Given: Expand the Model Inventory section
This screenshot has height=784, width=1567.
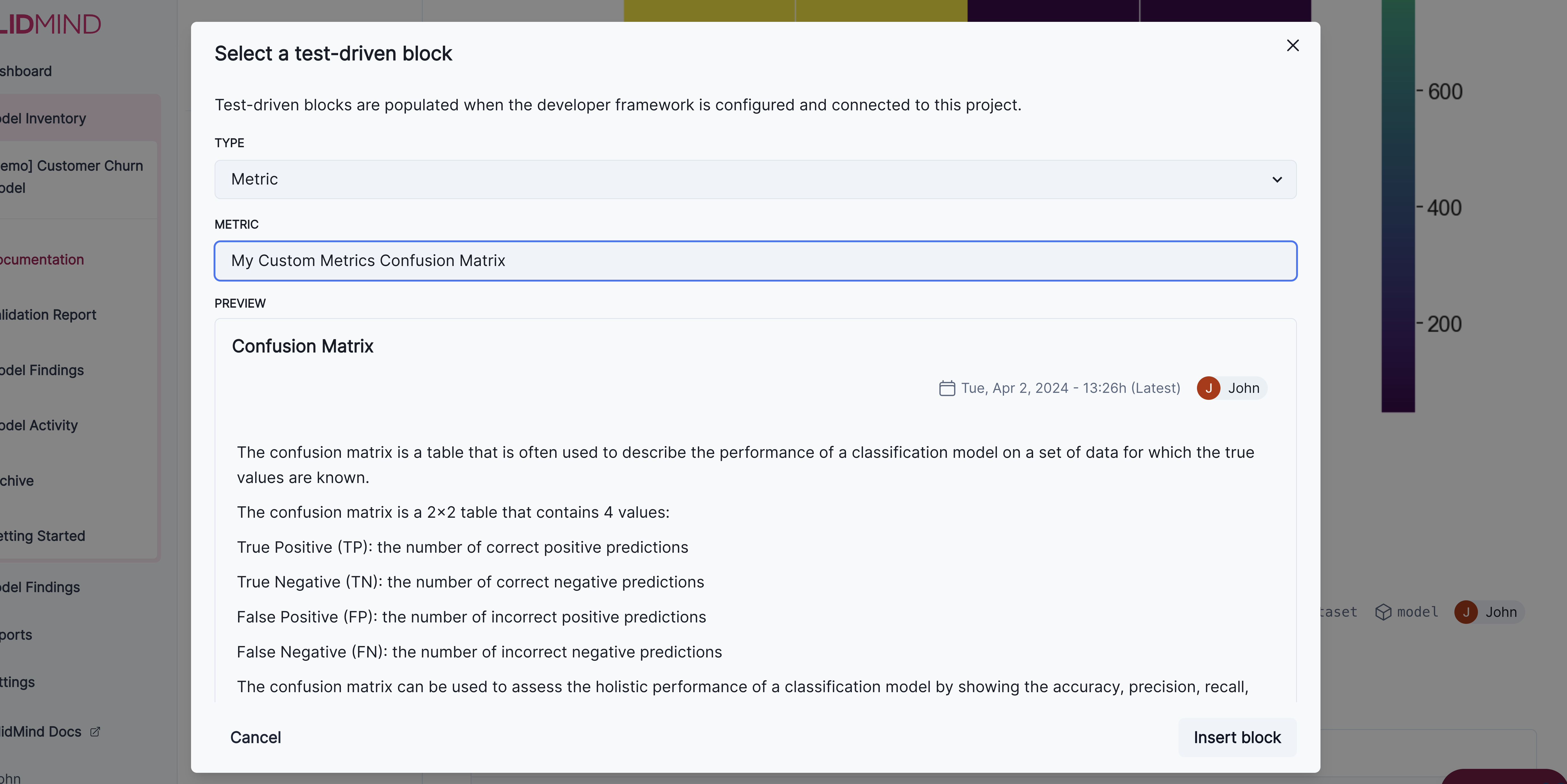Looking at the screenshot, I should [43, 118].
